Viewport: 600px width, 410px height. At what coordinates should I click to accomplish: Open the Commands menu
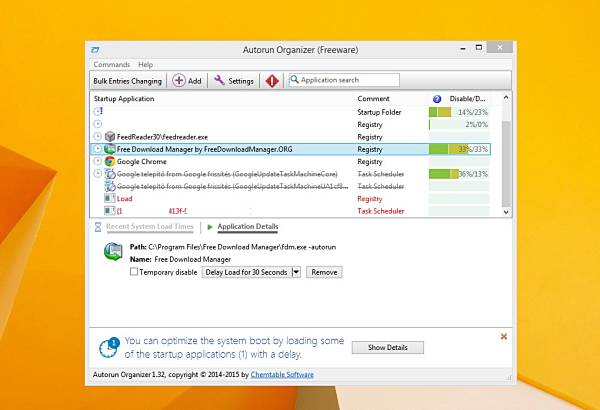[112, 65]
